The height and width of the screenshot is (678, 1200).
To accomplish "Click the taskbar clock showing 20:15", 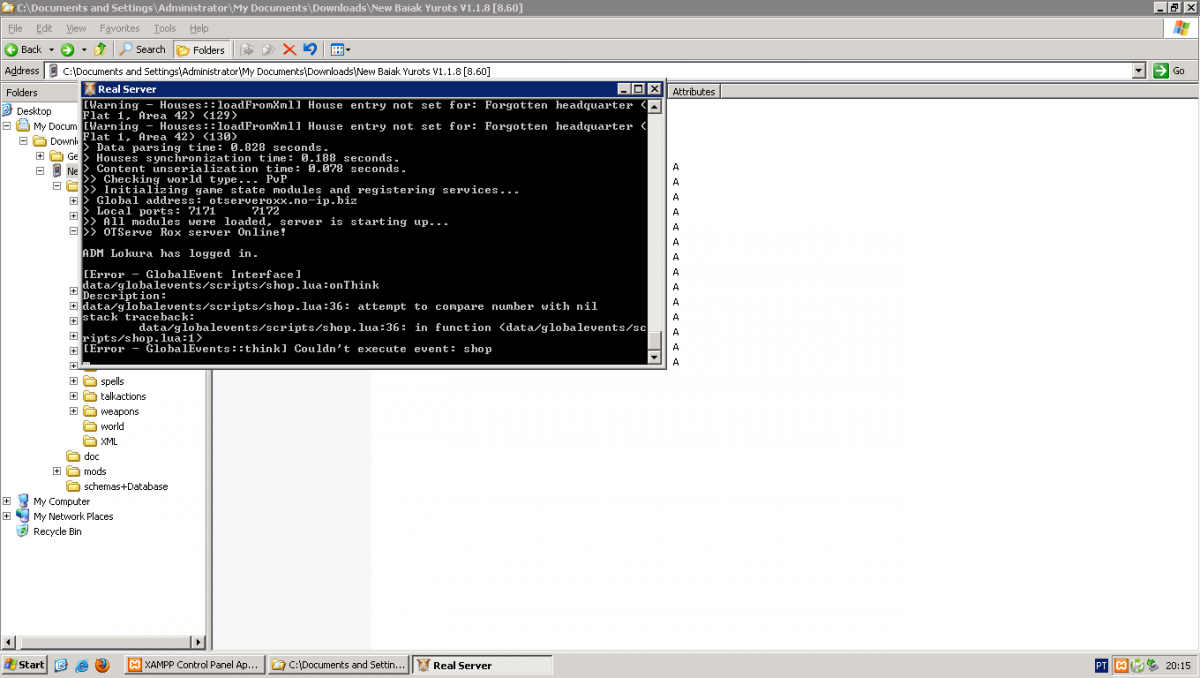I will tap(1177, 665).
